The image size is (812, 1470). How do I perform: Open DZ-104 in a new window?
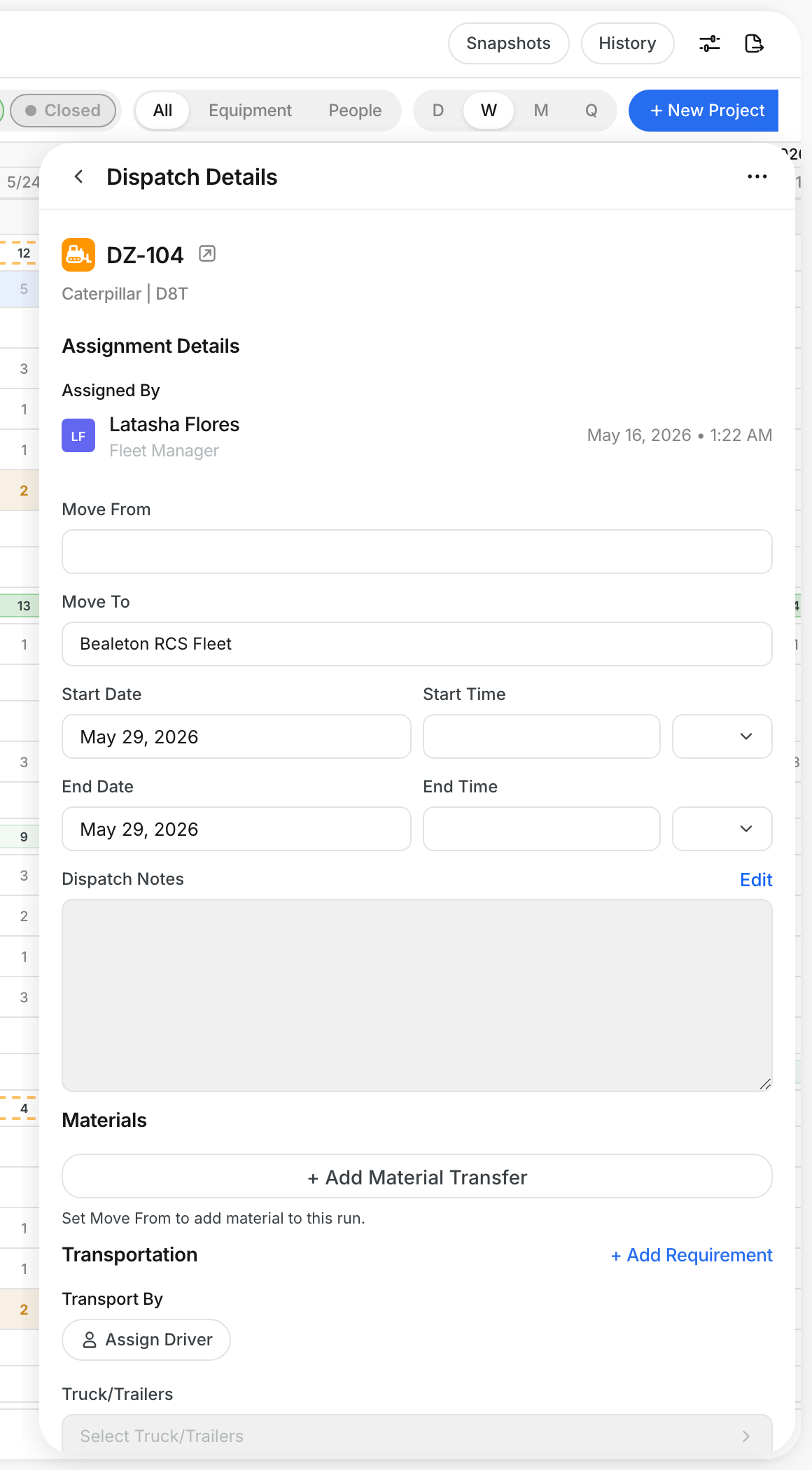(207, 253)
